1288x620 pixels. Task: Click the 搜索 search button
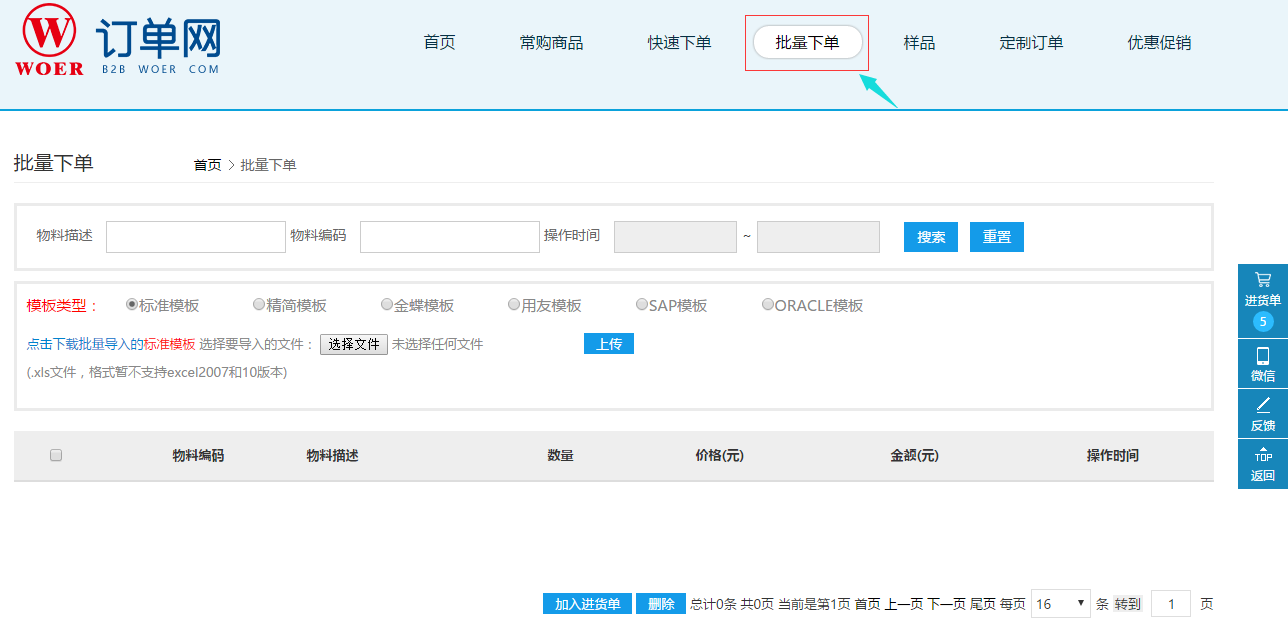pos(931,237)
